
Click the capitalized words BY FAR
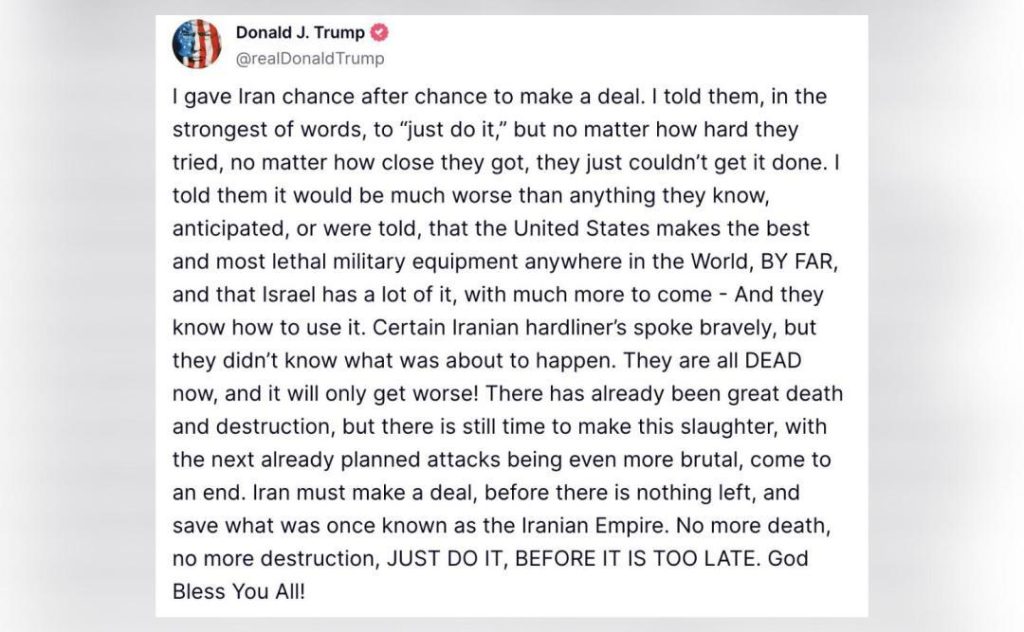[797, 261]
